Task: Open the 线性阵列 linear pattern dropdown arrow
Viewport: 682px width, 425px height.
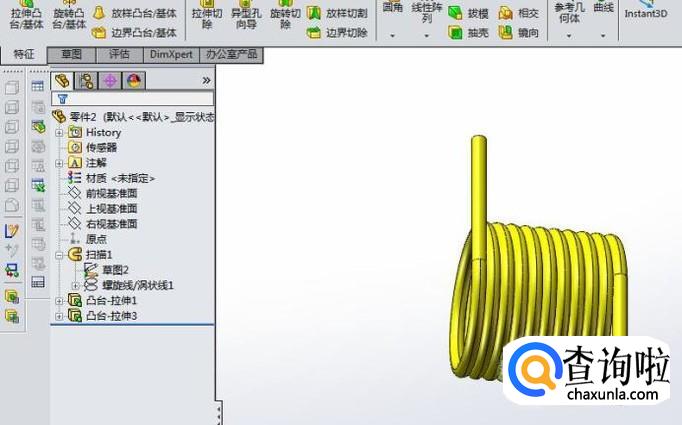Action: 427,36
